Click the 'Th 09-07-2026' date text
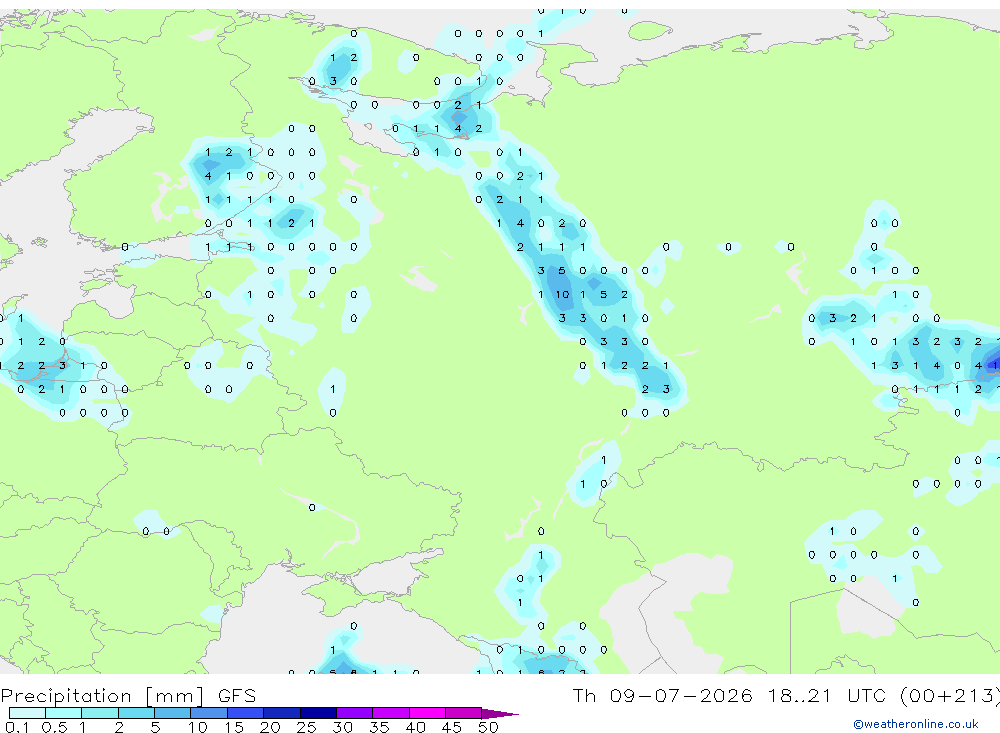The image size is (1000, 733). pos(662,695)
